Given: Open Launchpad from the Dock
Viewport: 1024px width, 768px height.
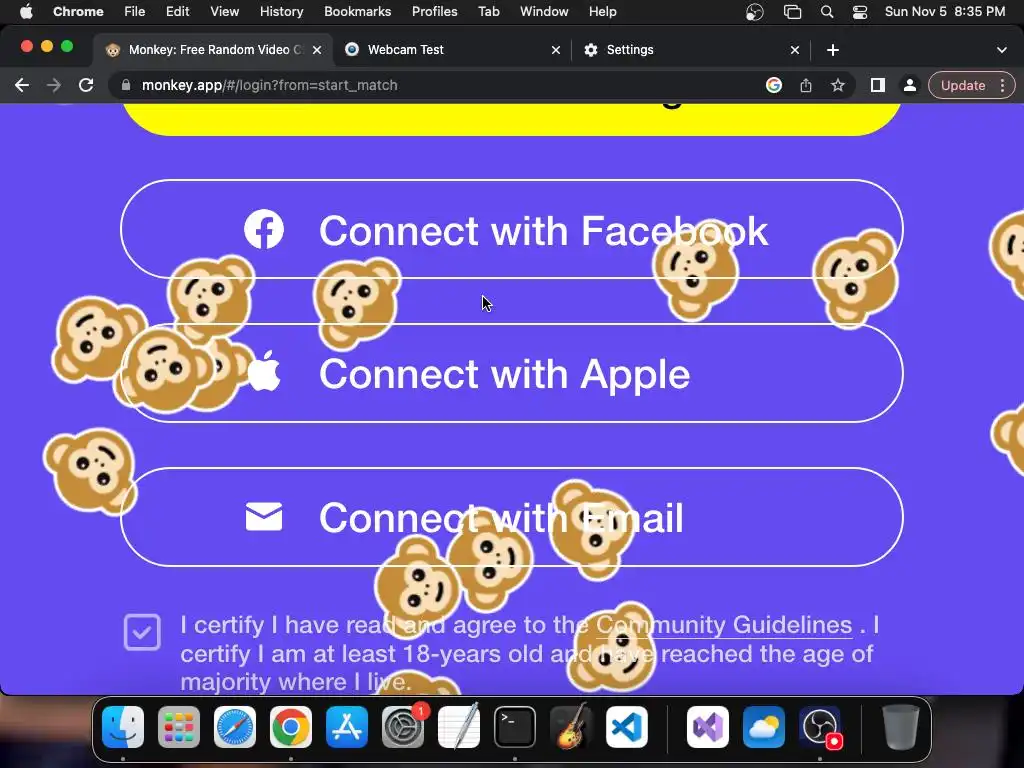Looking at the screenshot, I should tap(179, 727).
